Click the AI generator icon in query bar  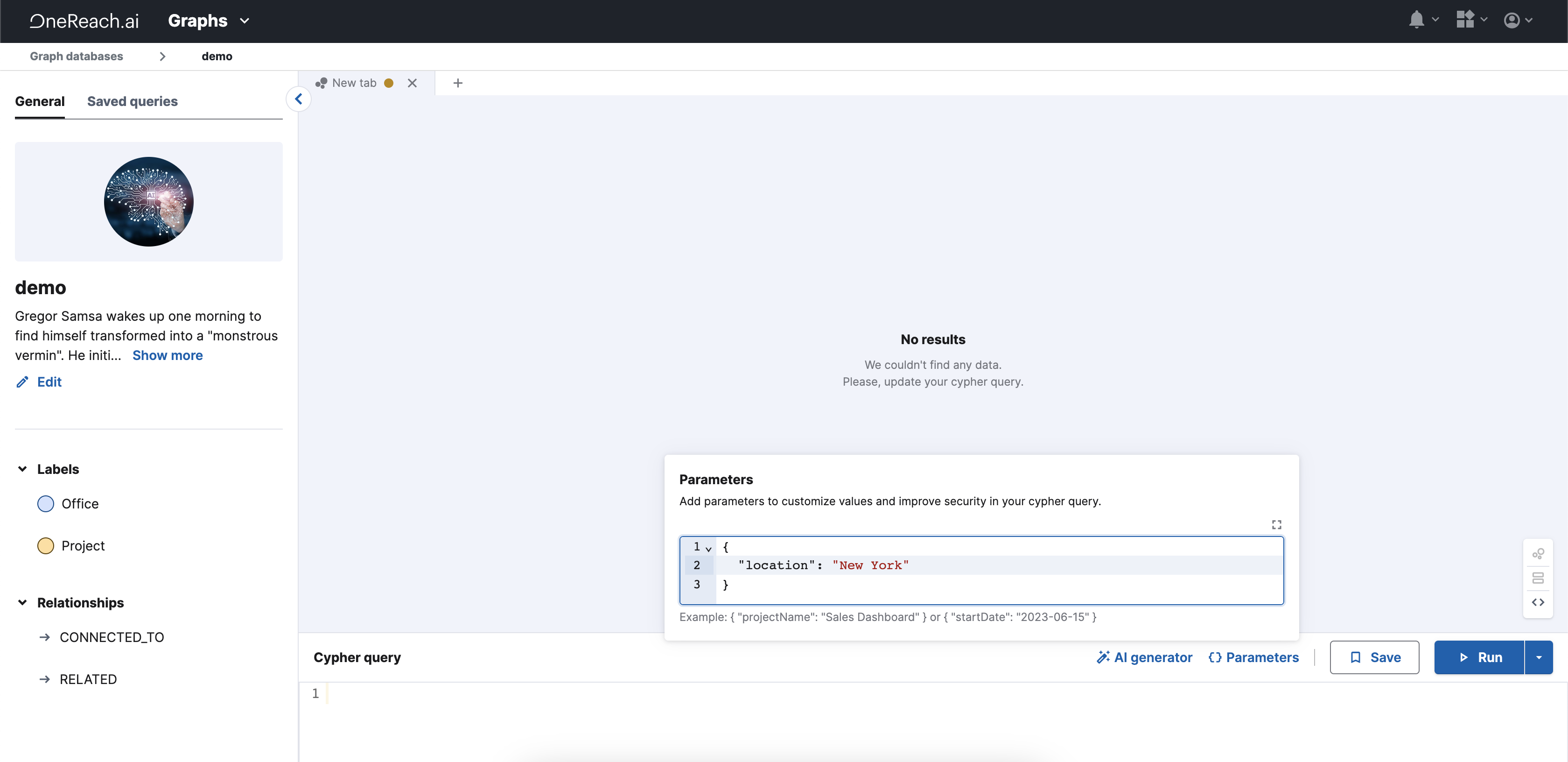click(1102, 657)
